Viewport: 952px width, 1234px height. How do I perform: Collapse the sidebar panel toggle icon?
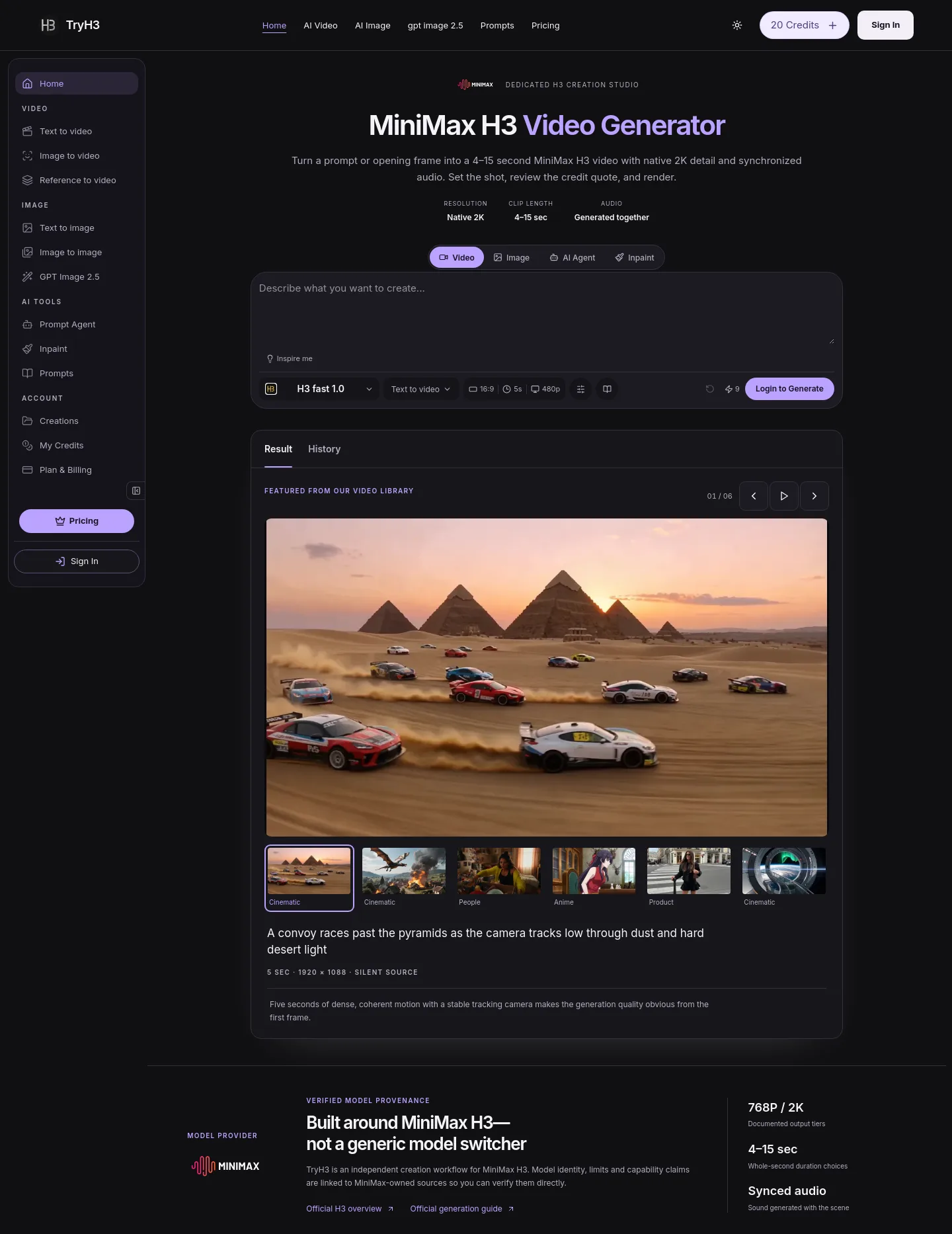pyautogui.click(x=136, y=491)
